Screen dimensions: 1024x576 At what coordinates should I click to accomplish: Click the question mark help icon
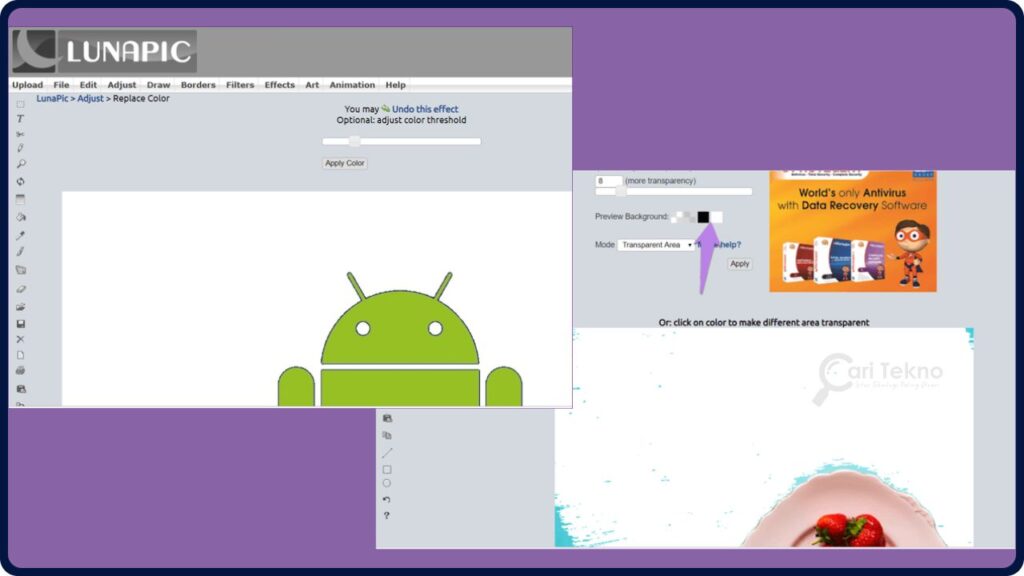(387, 515)
